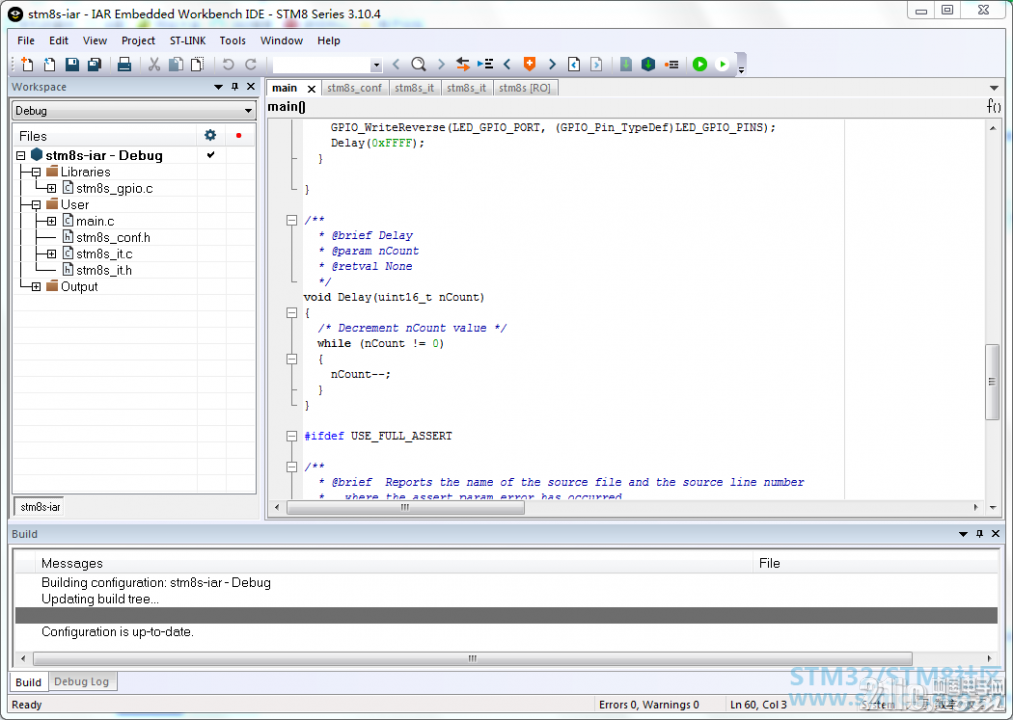Expand the Output folder

[x=36, y=287]
